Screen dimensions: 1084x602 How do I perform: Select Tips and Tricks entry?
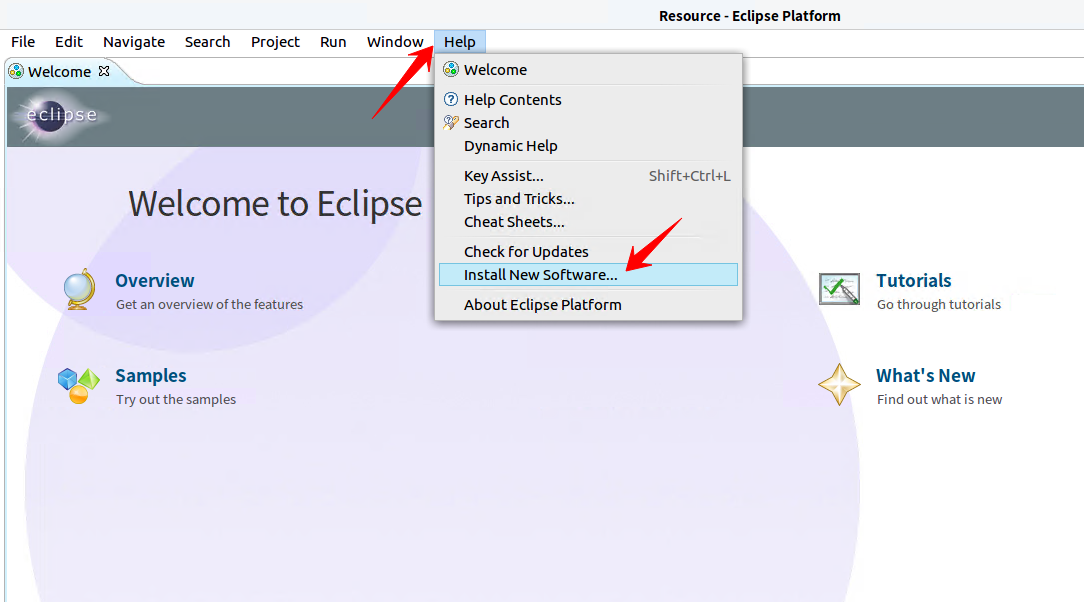[588, 199]
